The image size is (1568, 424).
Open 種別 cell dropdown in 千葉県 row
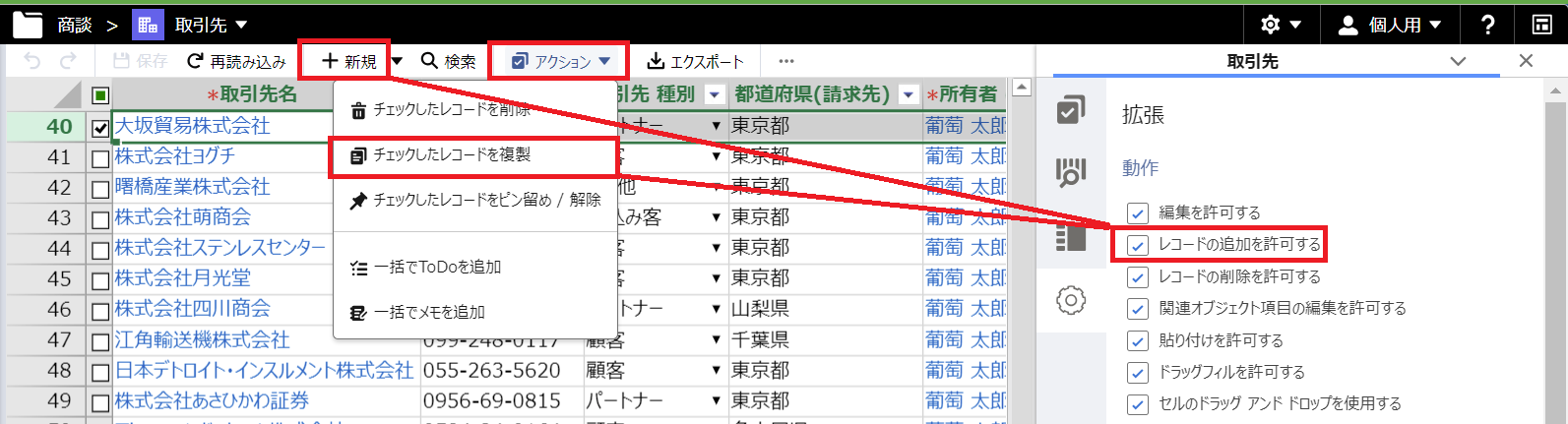pos(717,339)
